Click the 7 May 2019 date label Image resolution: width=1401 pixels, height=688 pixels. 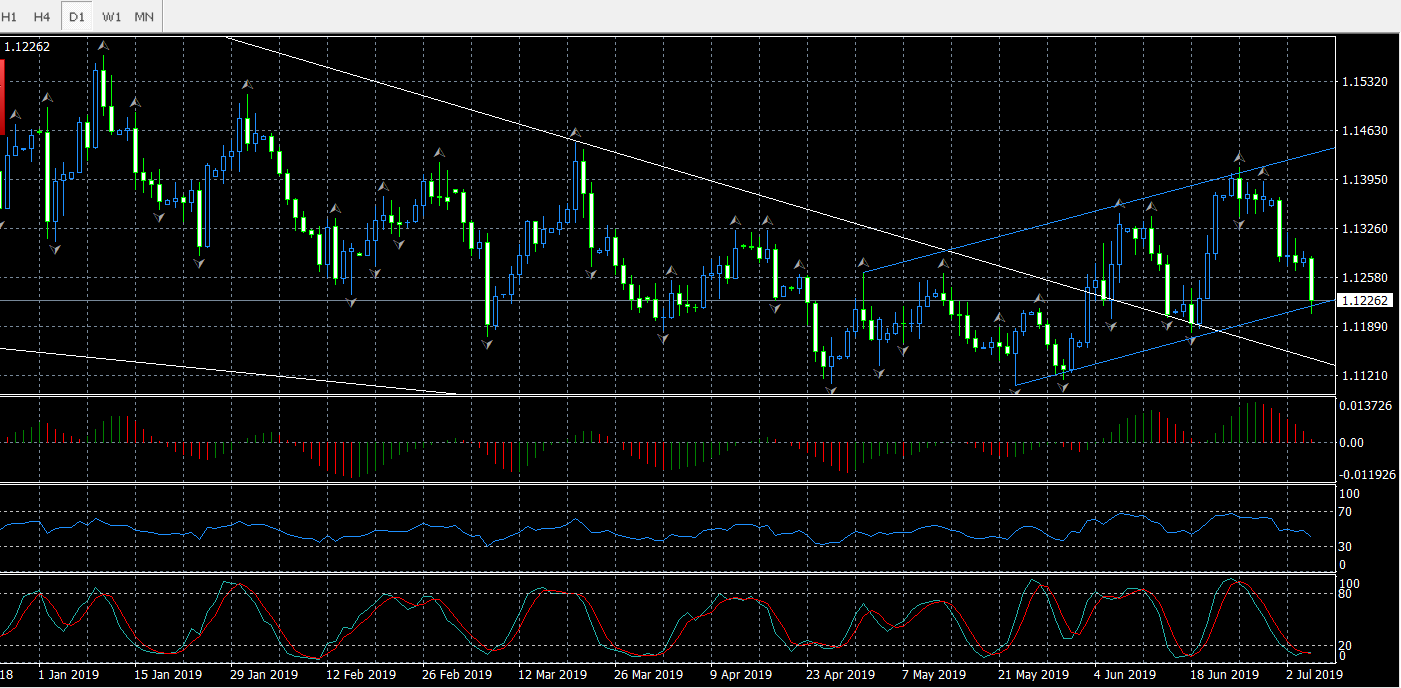pos(934,675)
